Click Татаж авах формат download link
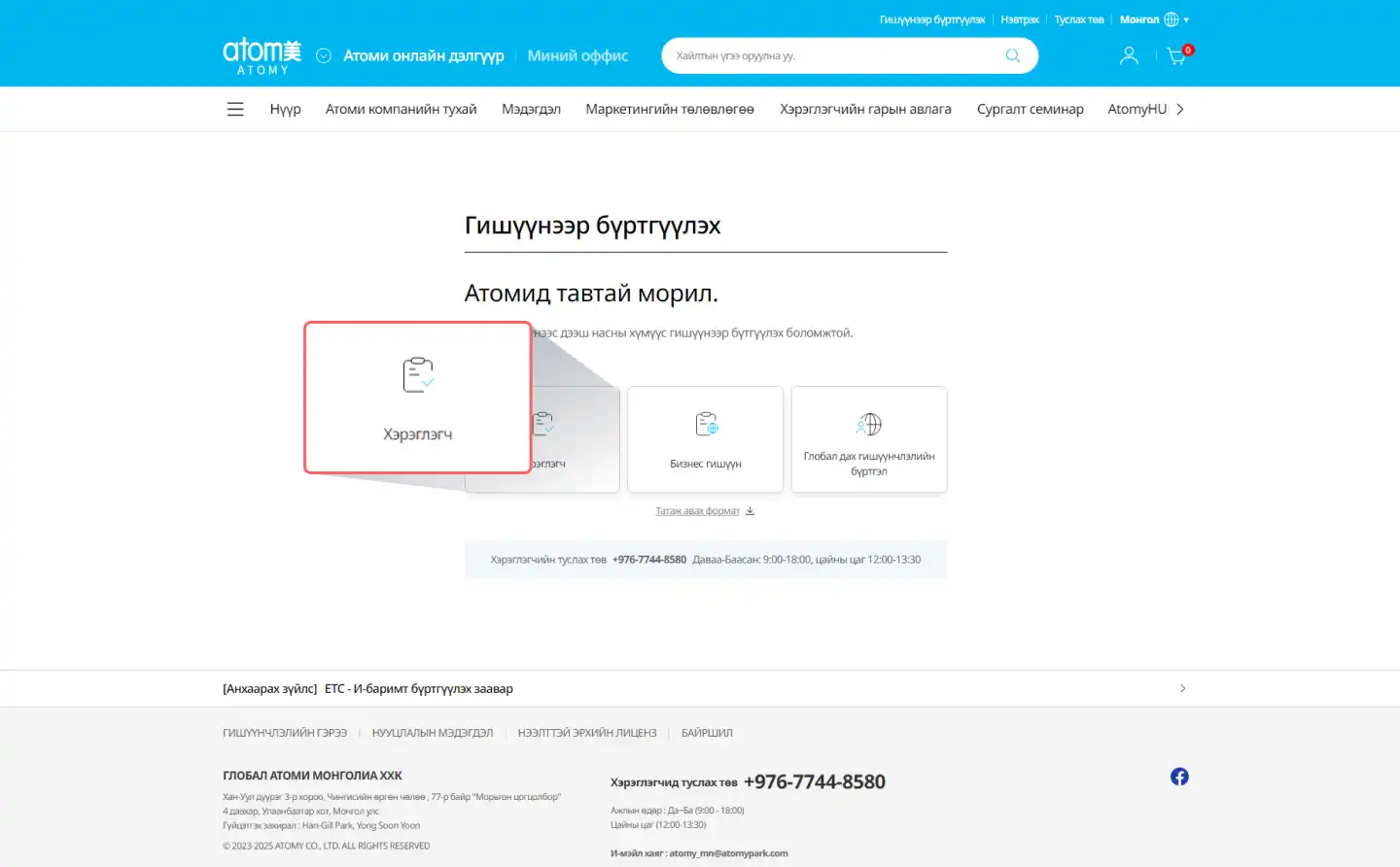Screen dimensions: 1400x867 pos(697,511)
